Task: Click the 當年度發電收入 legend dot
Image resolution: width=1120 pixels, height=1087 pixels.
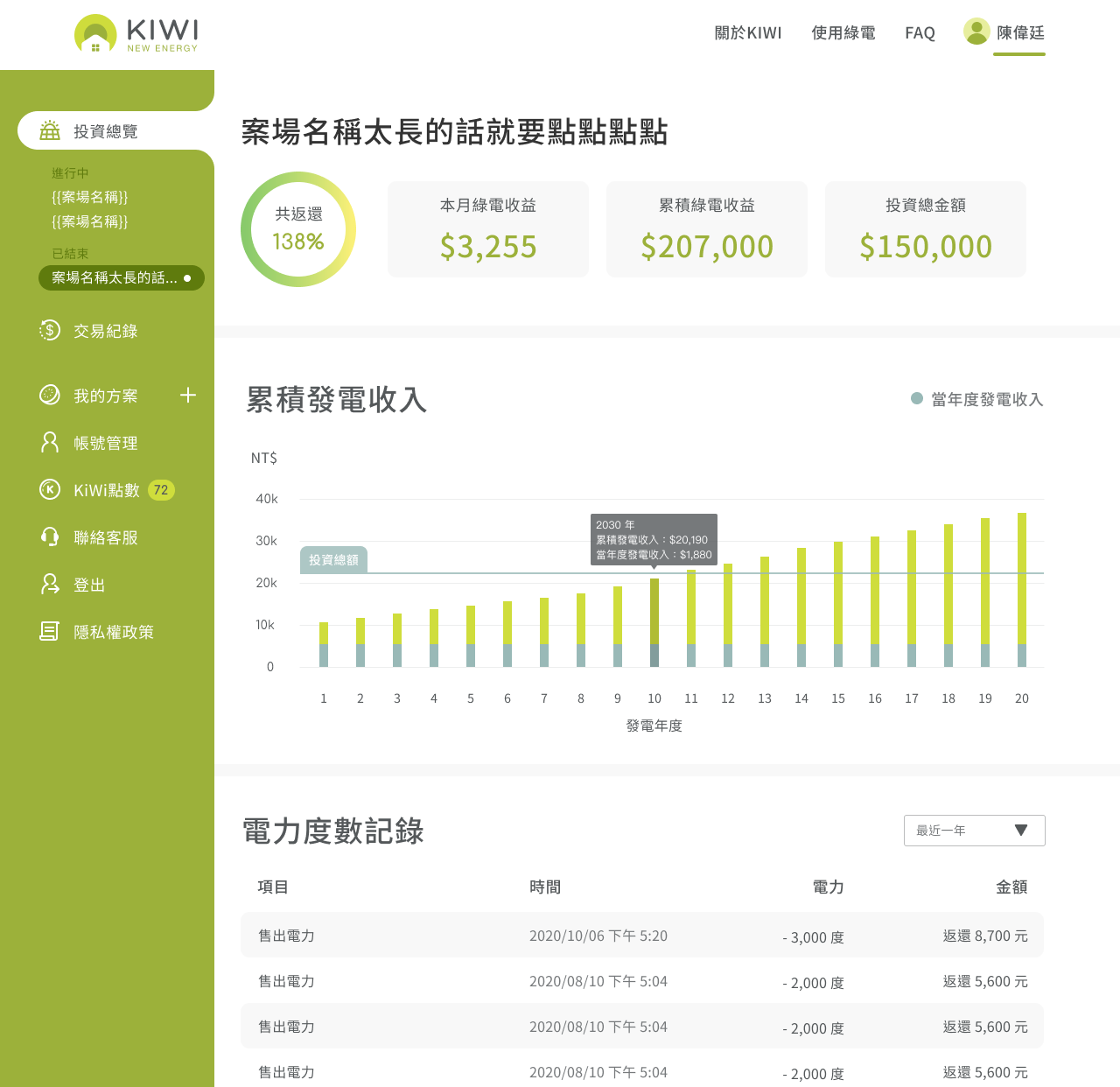Action: (917, 398)
